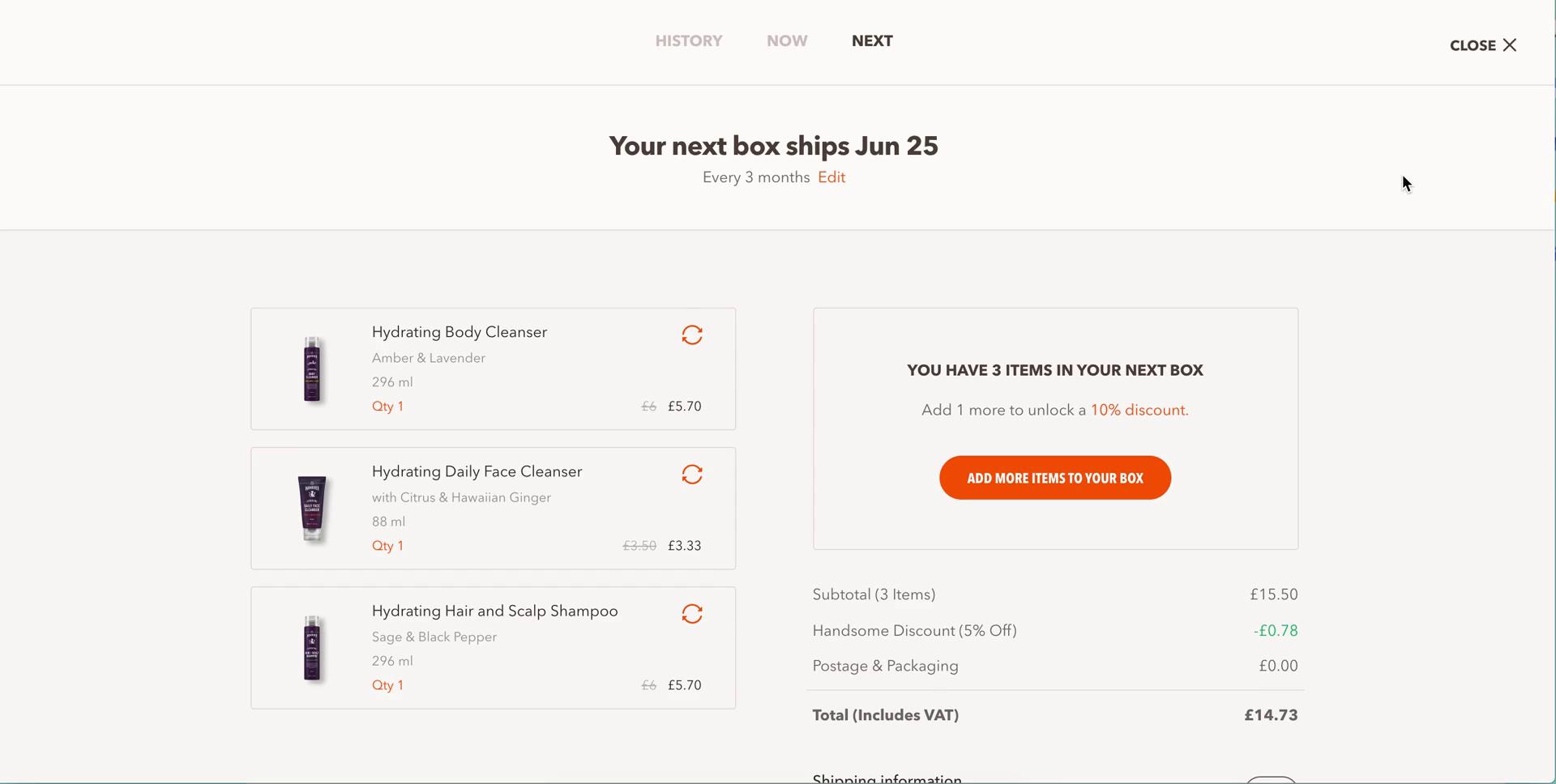Select the NEXT tab

click(872, 41)
